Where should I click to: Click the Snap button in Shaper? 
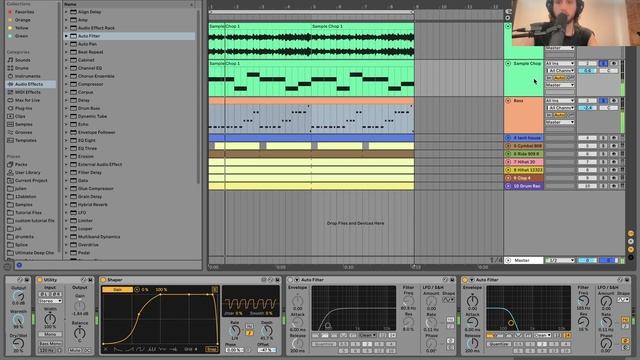(x=212, y=349)
